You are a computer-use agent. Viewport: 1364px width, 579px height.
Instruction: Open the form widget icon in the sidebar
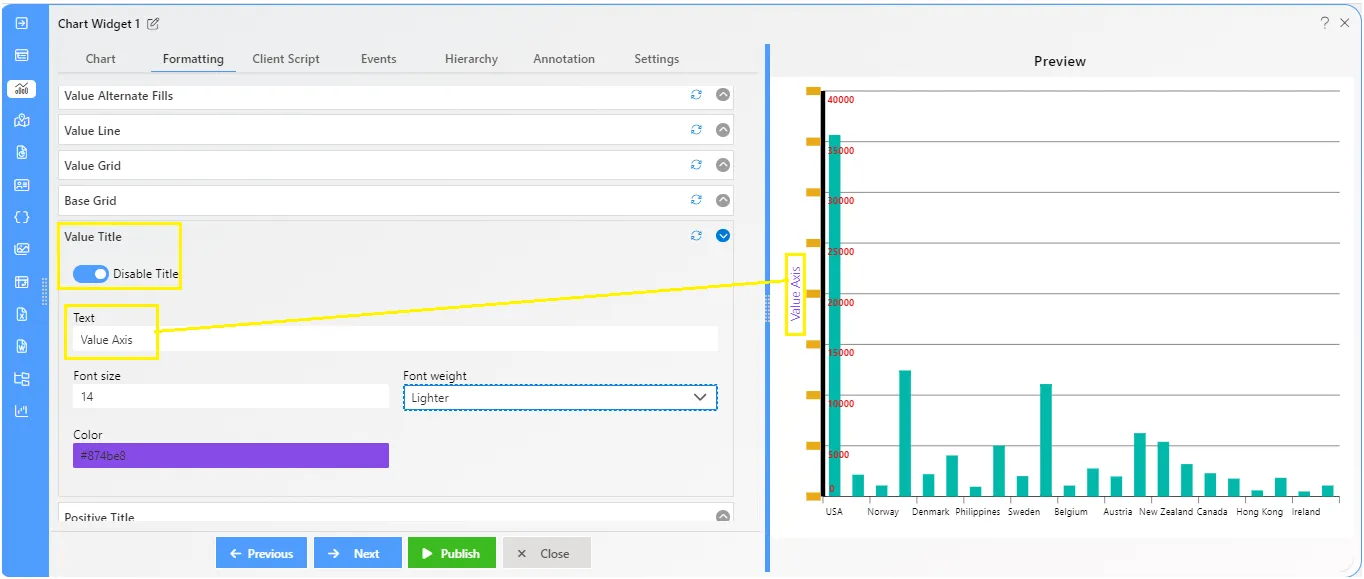[22, 55]
